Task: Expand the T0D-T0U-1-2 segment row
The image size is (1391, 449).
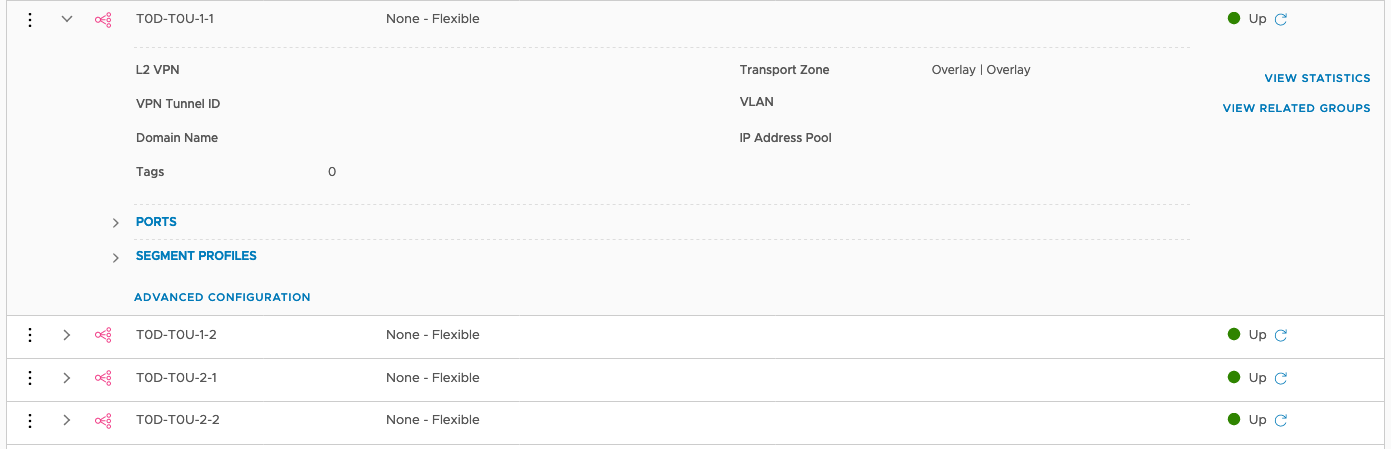Action: point(67,335)
